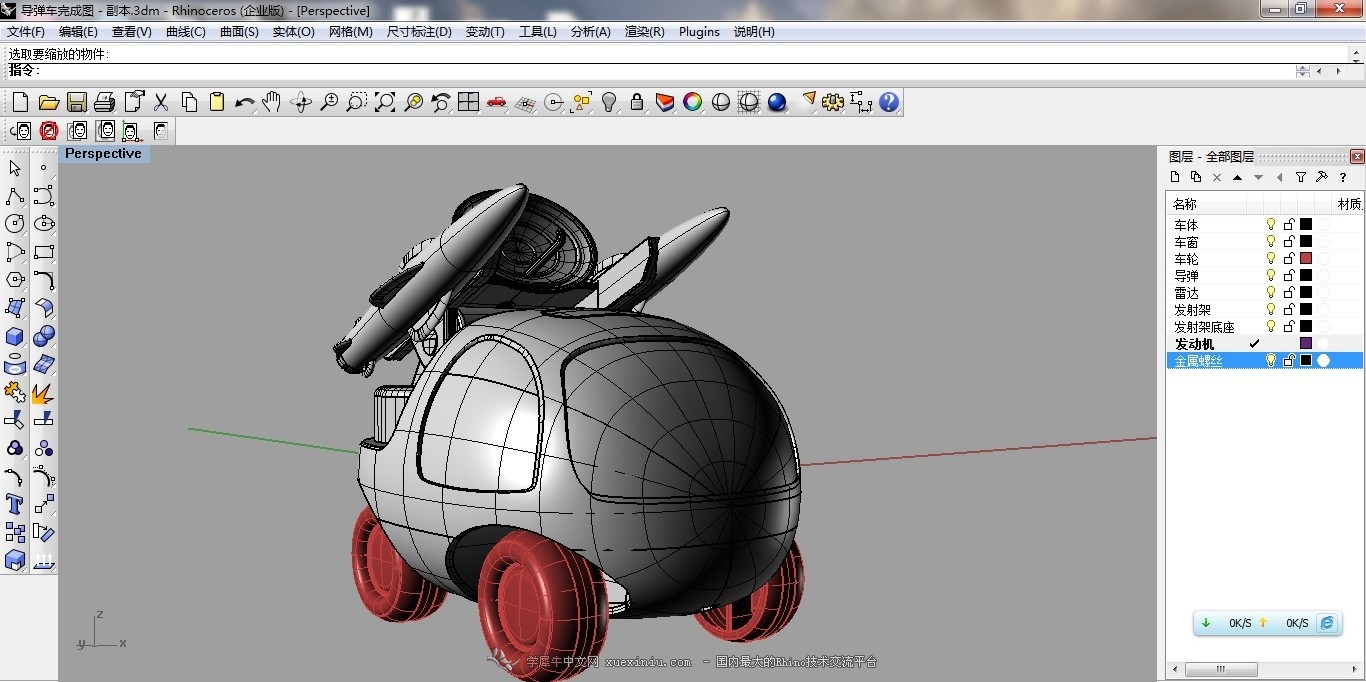Open Options with the gear icon
1366x682 pixels.
(833, 102)
